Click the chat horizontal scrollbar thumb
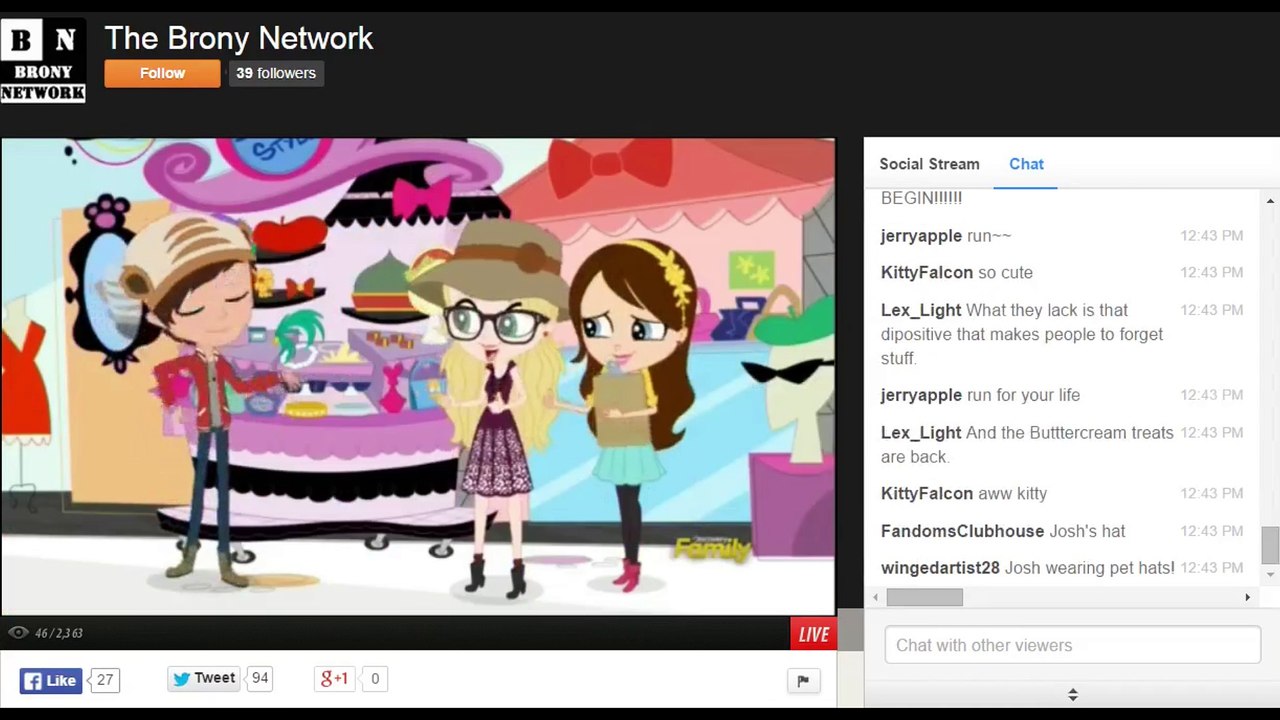 click(x=925, y=597)
